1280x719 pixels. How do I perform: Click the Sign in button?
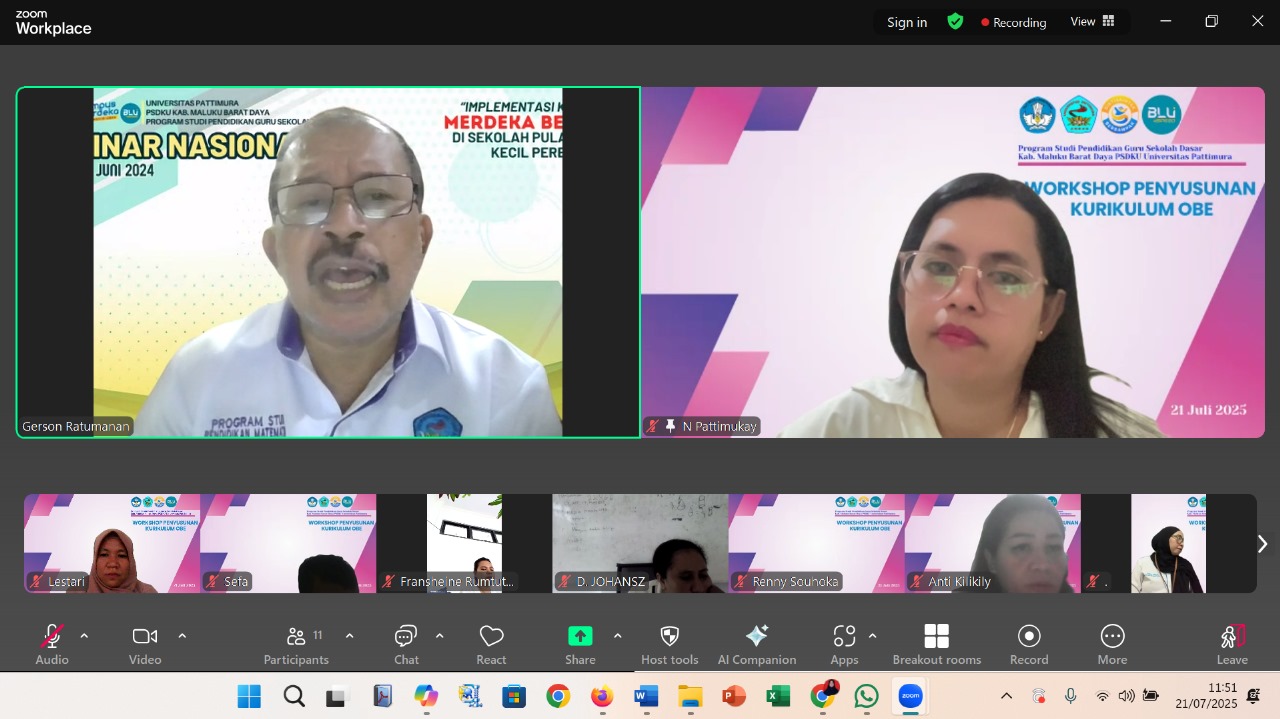907,22
